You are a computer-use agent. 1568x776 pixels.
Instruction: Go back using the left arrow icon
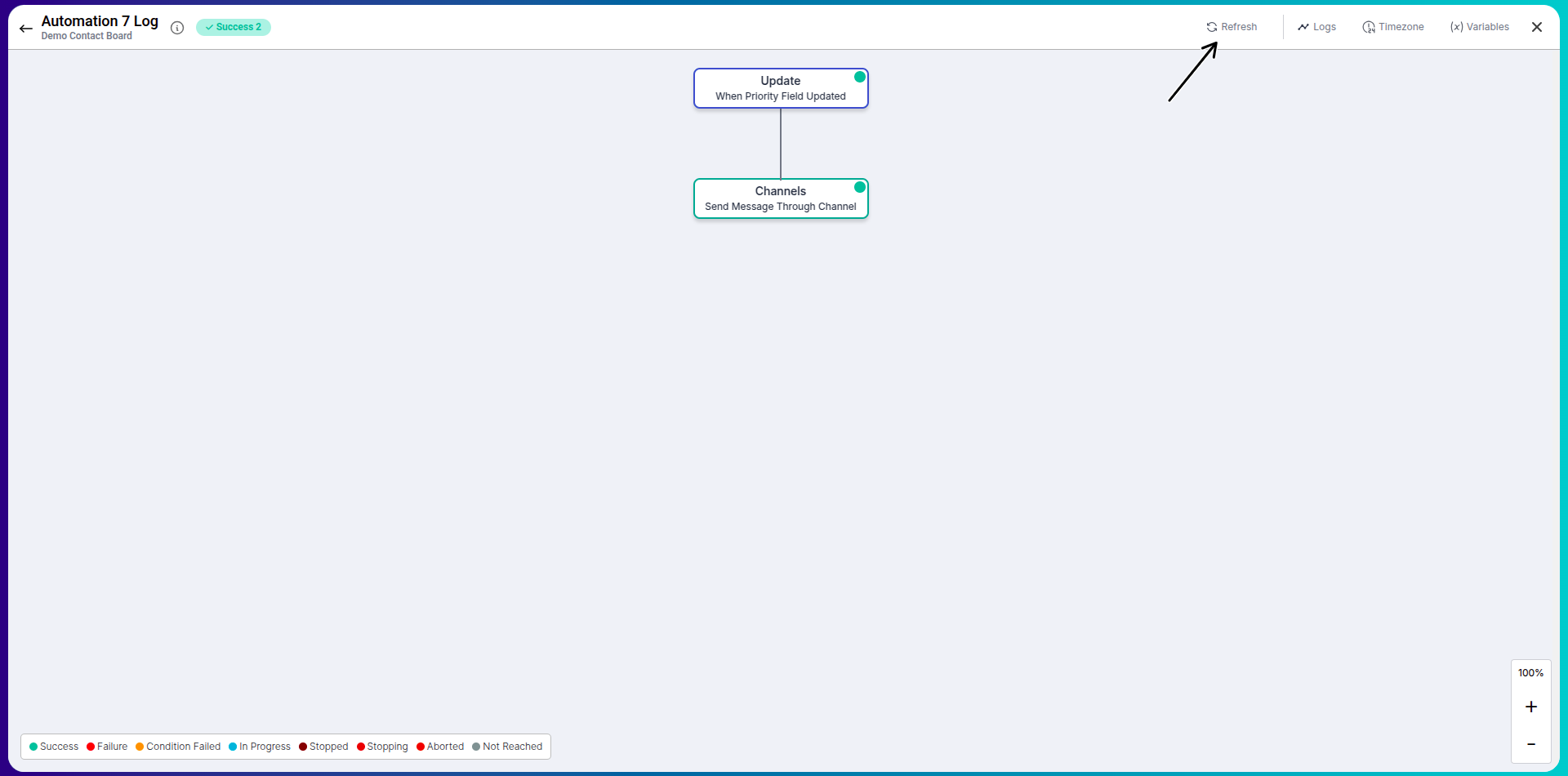[x=26, y=29]
